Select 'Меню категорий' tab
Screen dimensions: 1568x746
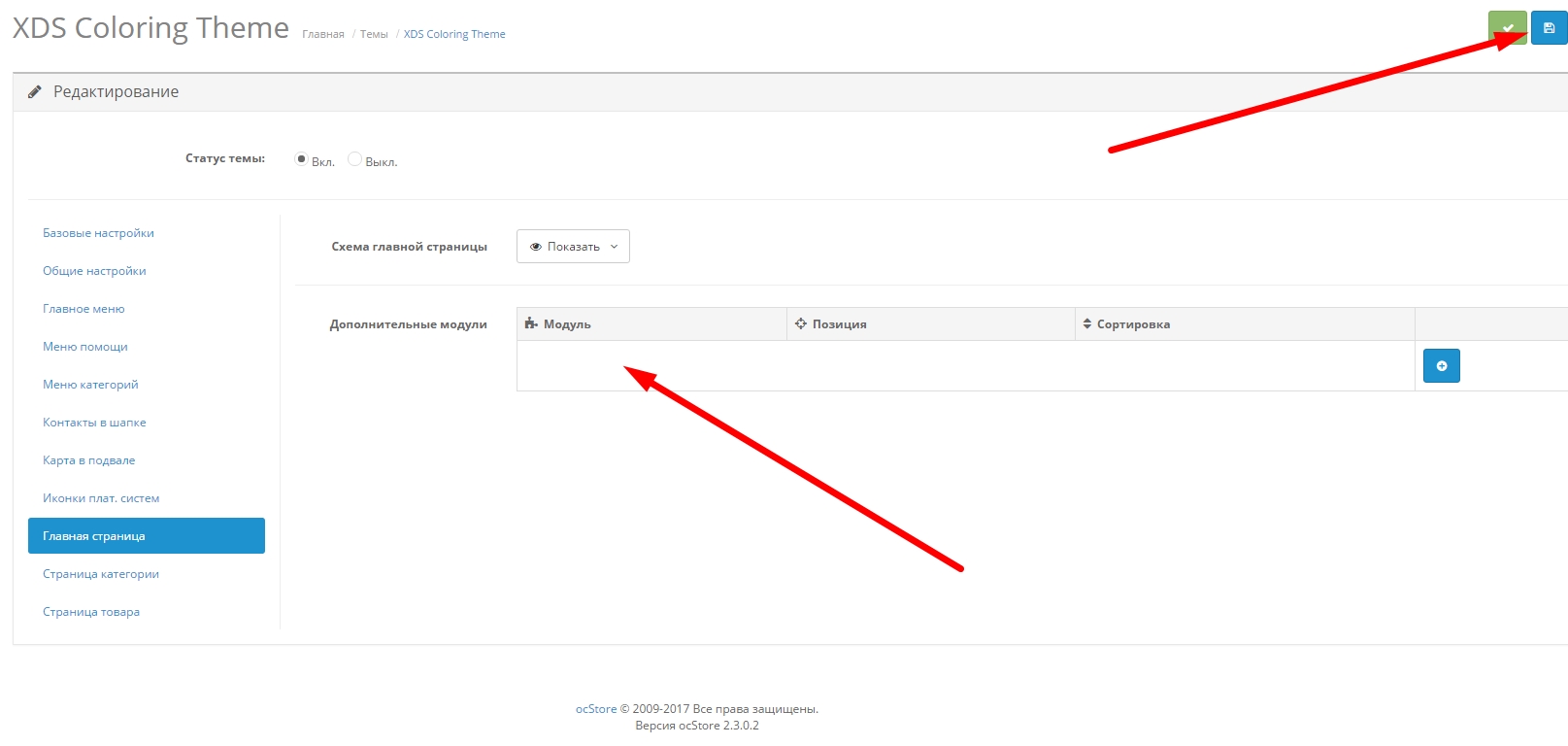(x=90, y=385)
